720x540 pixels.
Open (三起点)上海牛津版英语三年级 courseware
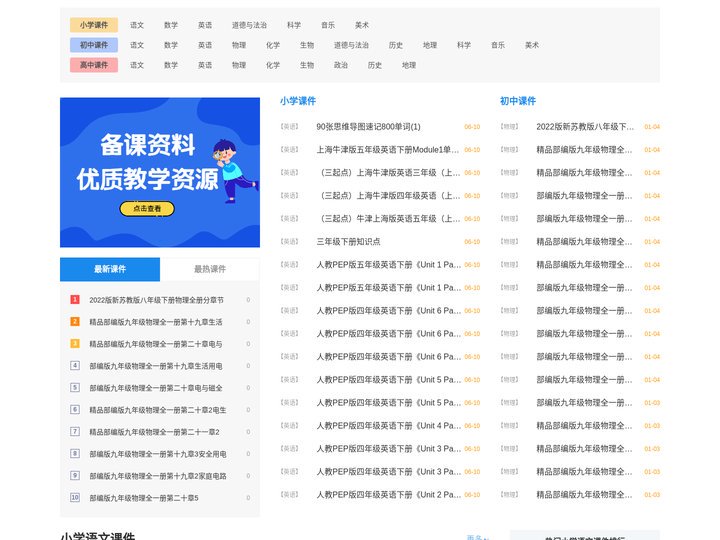coord(388,173)
